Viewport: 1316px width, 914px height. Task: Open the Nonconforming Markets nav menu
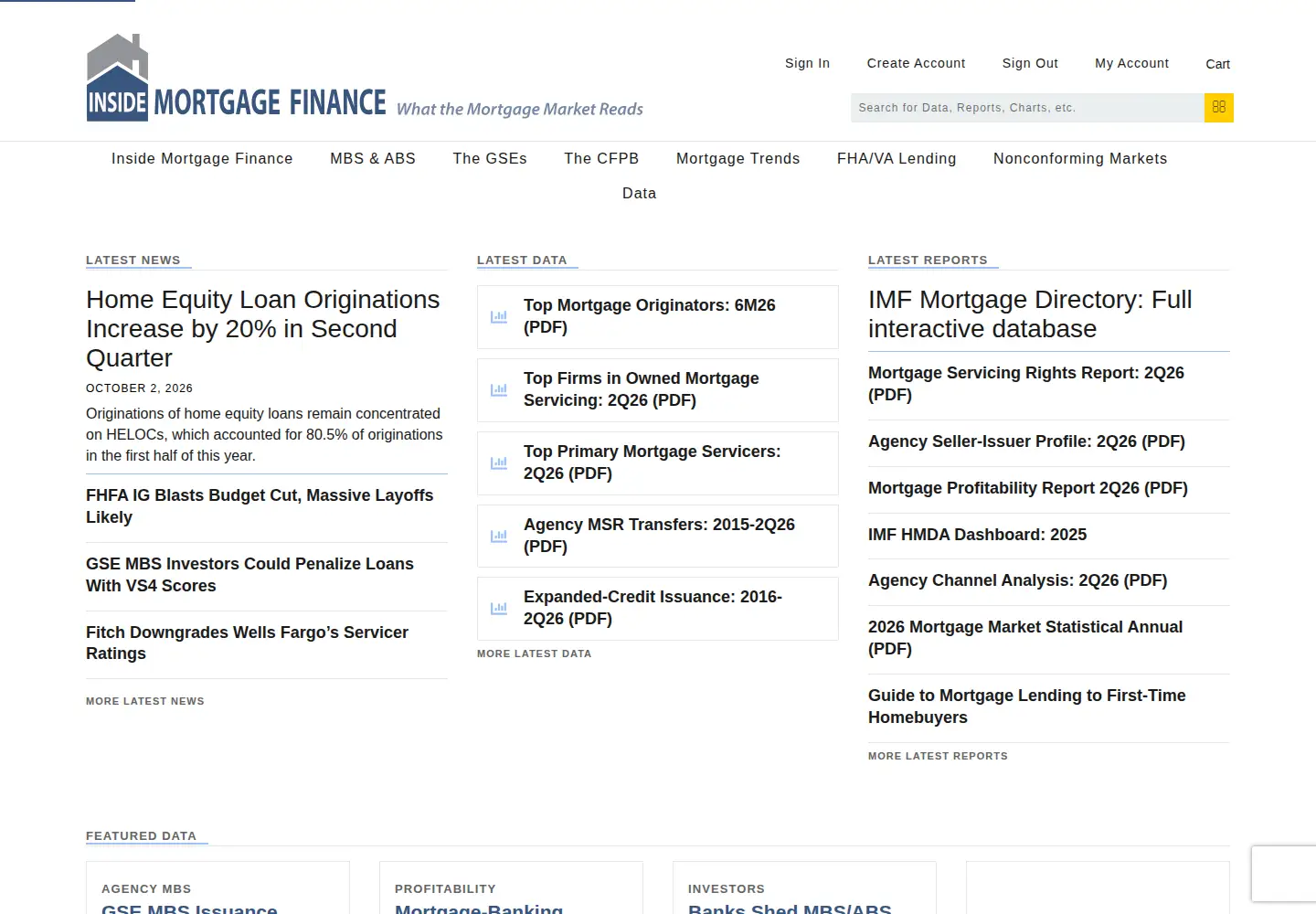click(1080, 158)
